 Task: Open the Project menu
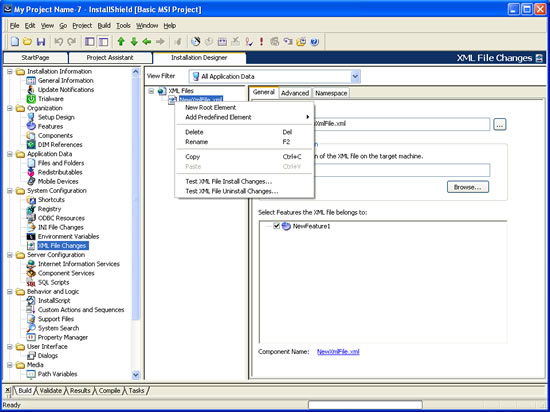click(82, 26)
